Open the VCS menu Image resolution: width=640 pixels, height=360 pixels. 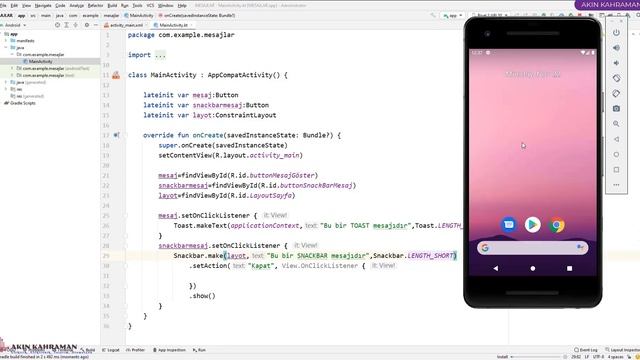tap(150, 6)
